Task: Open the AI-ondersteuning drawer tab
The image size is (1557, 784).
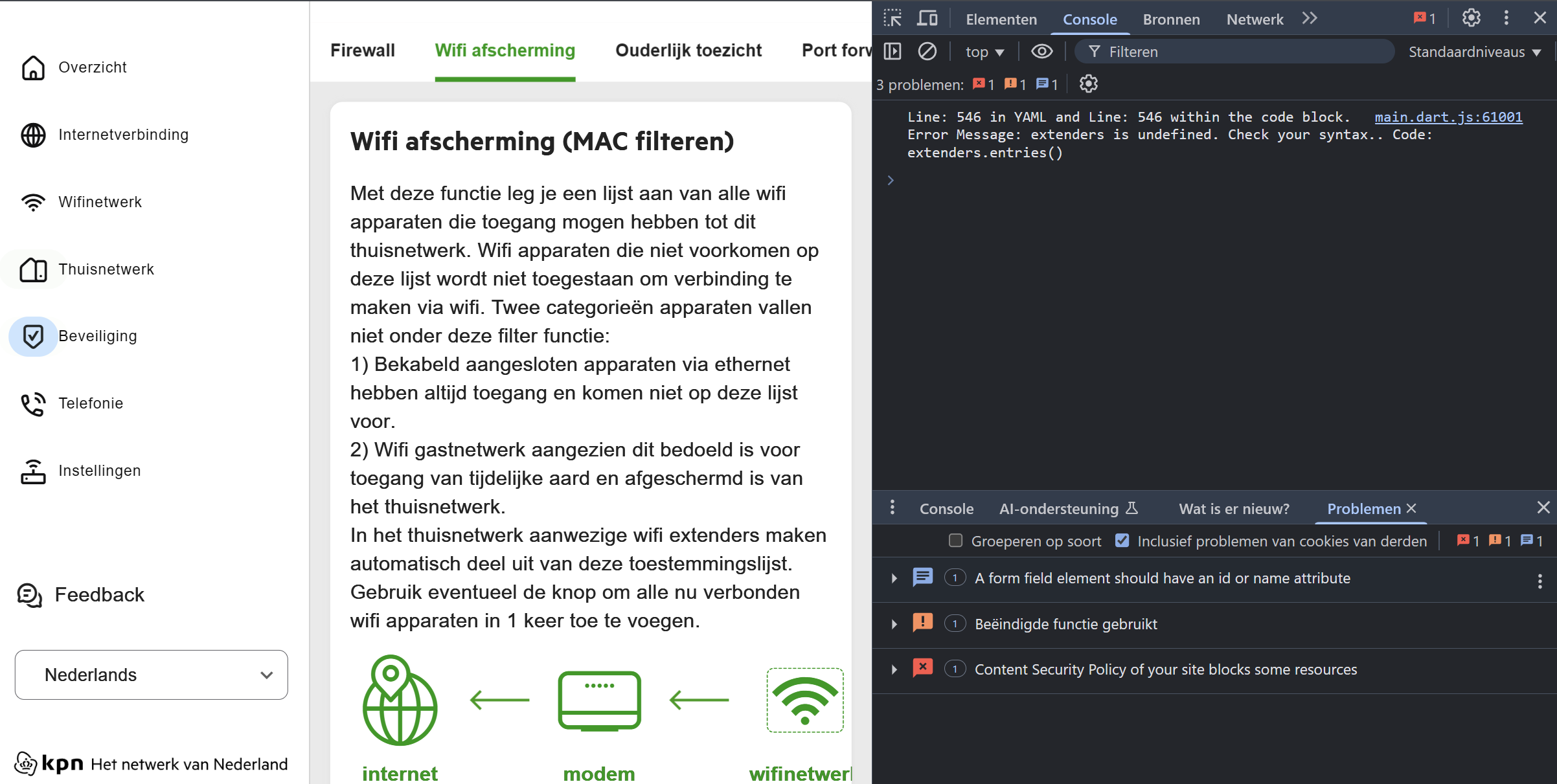Action: [1069, 509]
